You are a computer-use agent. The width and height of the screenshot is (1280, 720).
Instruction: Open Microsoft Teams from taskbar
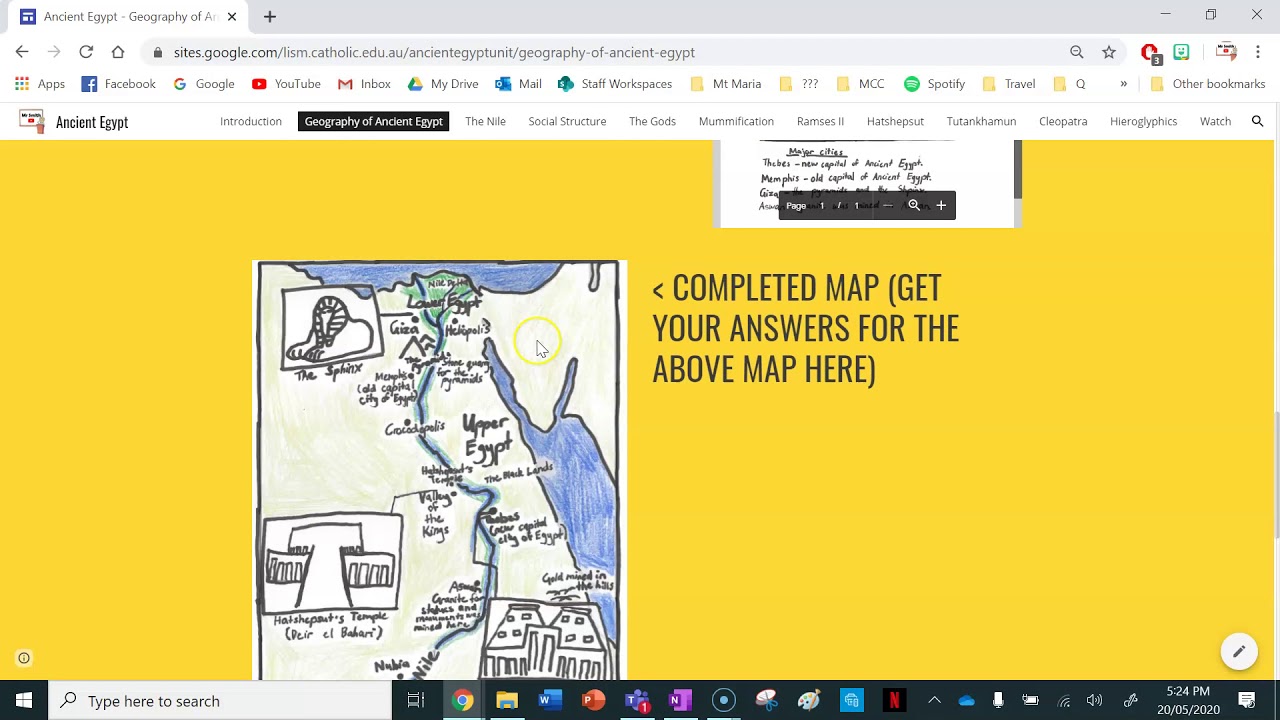[x=638, y=701]
